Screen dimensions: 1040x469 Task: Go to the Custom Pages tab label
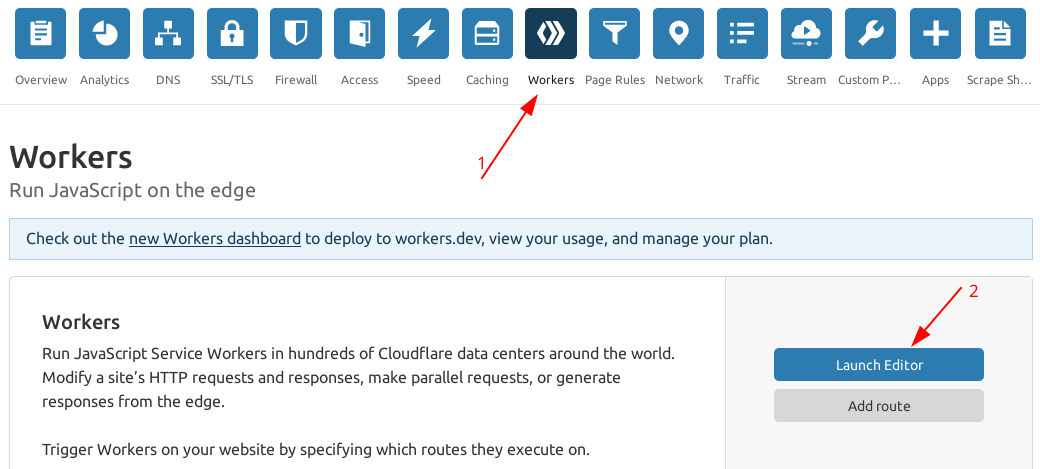[x=870, y=80]
